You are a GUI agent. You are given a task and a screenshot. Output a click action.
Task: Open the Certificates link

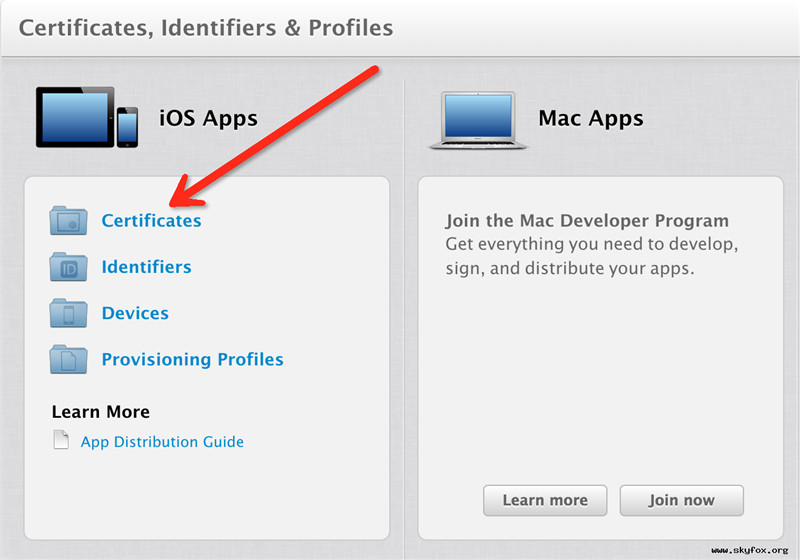click(x=151, y=221)
